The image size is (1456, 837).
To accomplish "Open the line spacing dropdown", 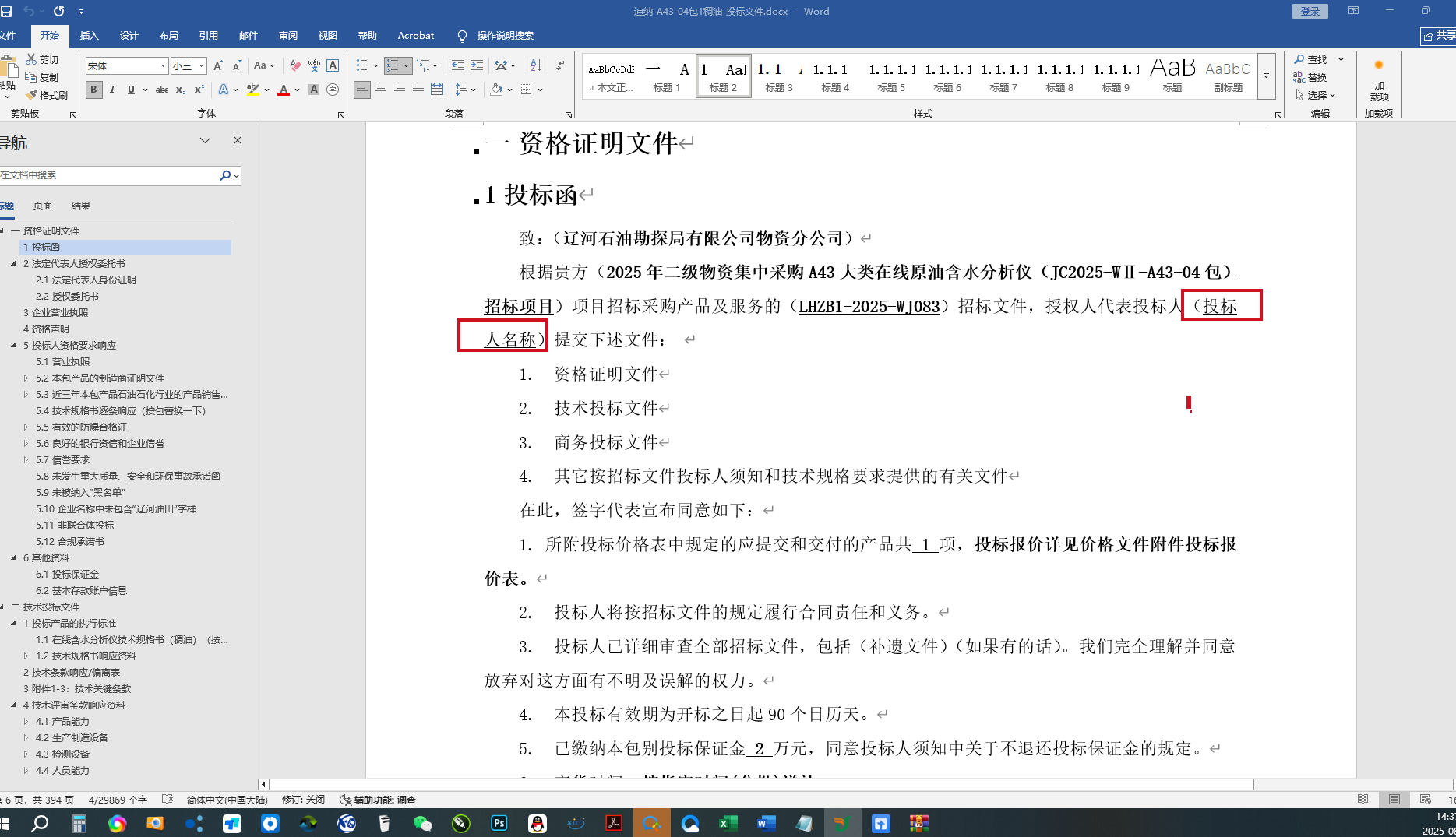I will (x=465, y=90).
